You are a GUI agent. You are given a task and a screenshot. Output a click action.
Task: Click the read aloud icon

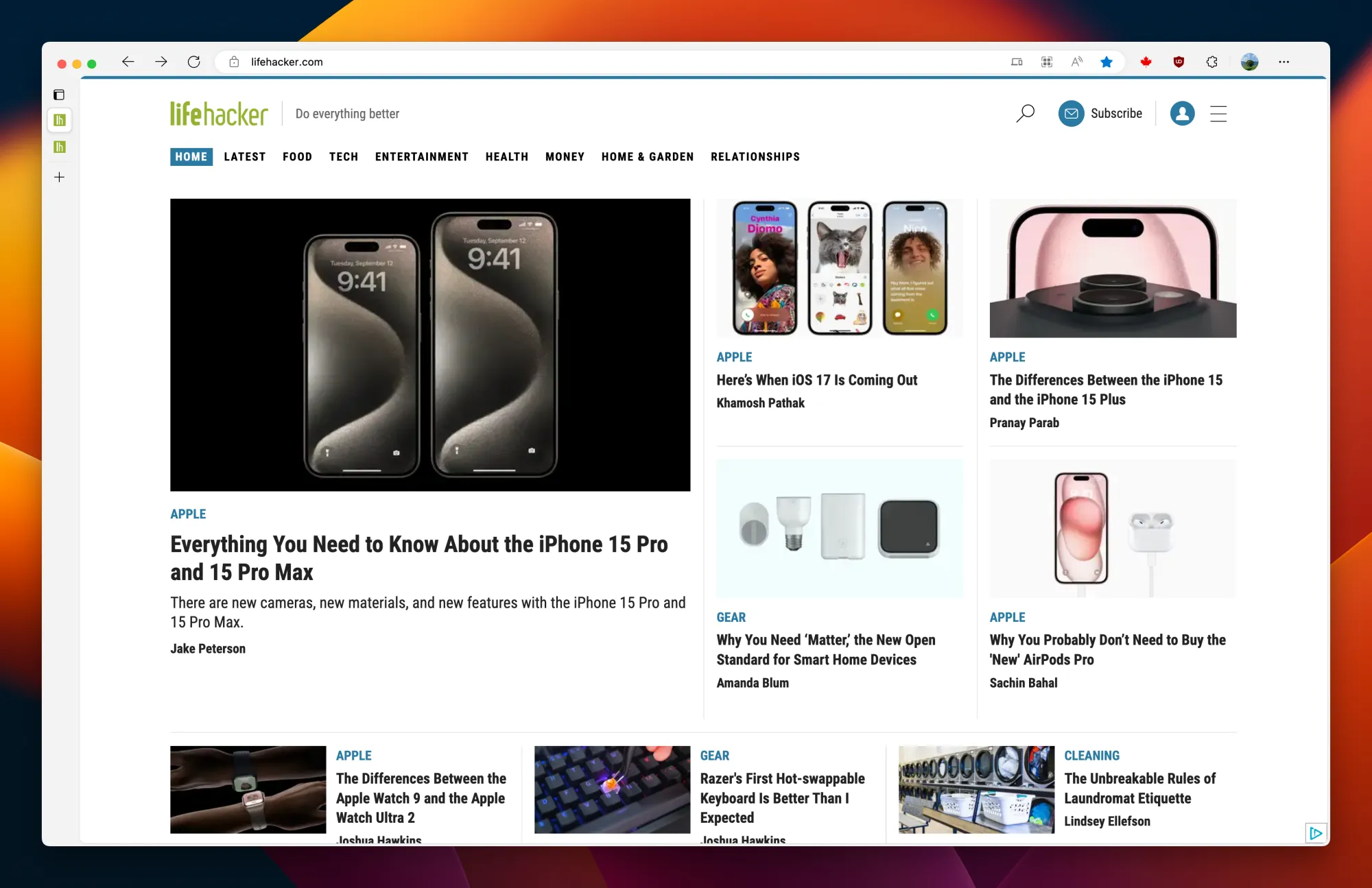(1077, 62)
